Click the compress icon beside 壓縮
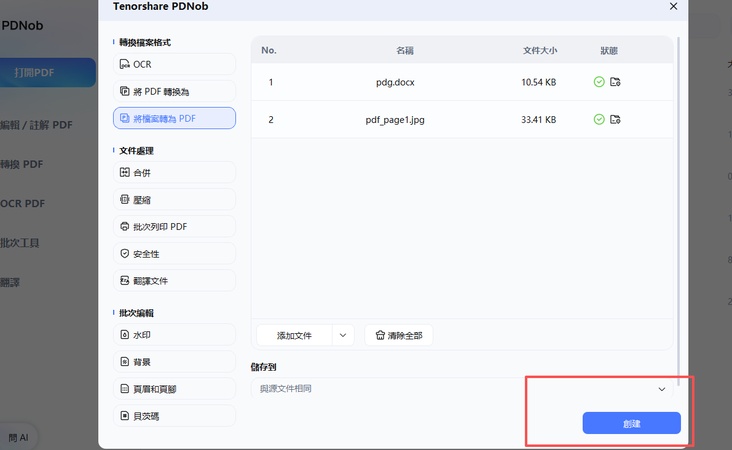The width and height of the screenshot is (732, 450). pos(125,199)
